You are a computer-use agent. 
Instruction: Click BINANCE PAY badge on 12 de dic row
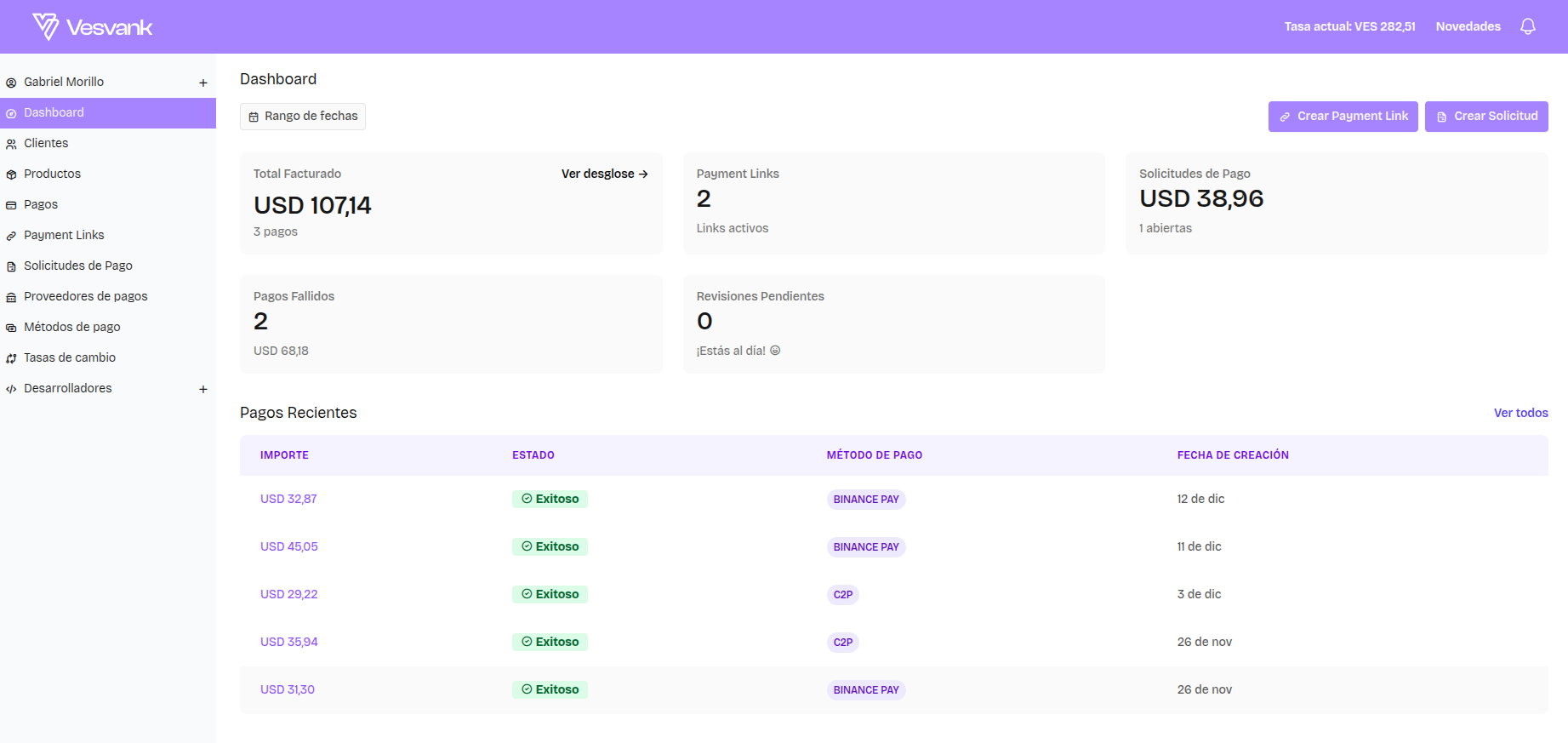pyautogui.click(x=866, y=500)
